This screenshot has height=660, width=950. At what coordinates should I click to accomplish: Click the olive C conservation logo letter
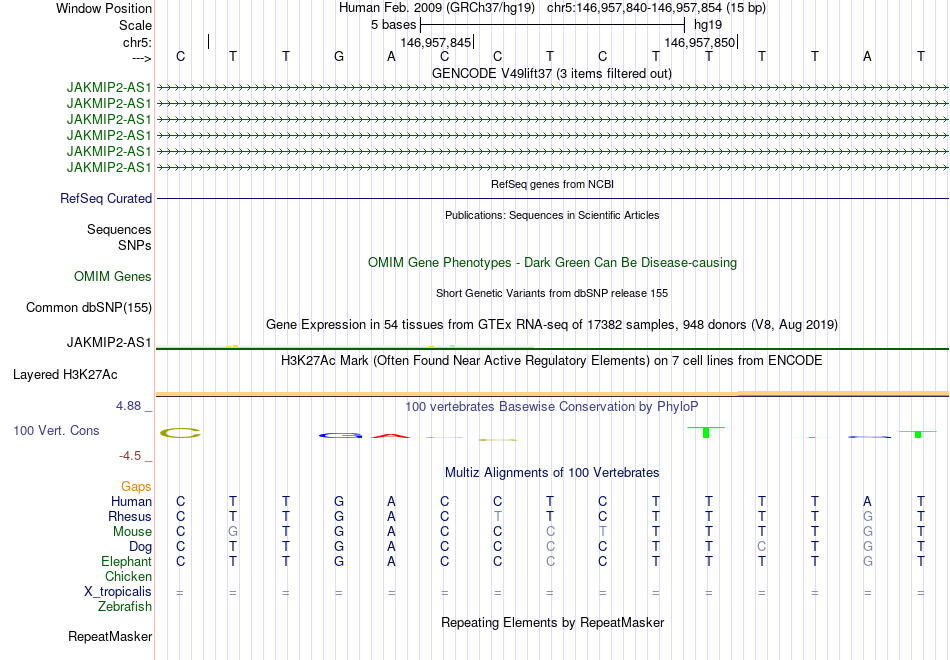181,433
